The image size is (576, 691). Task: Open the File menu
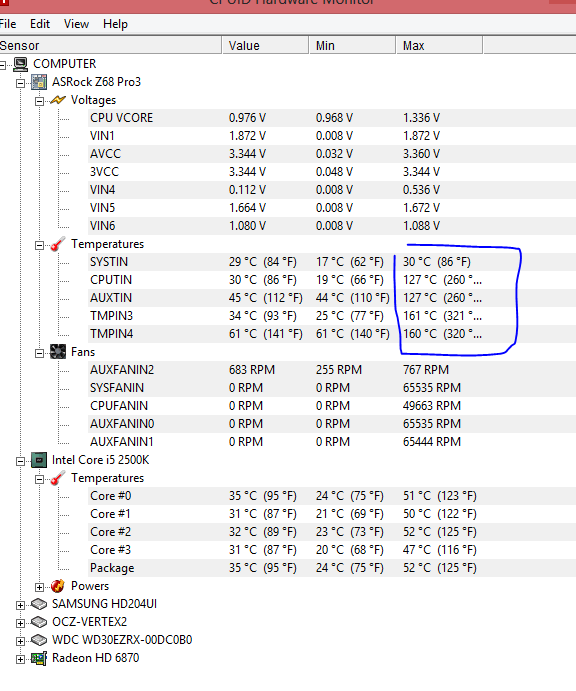[8, 24]
